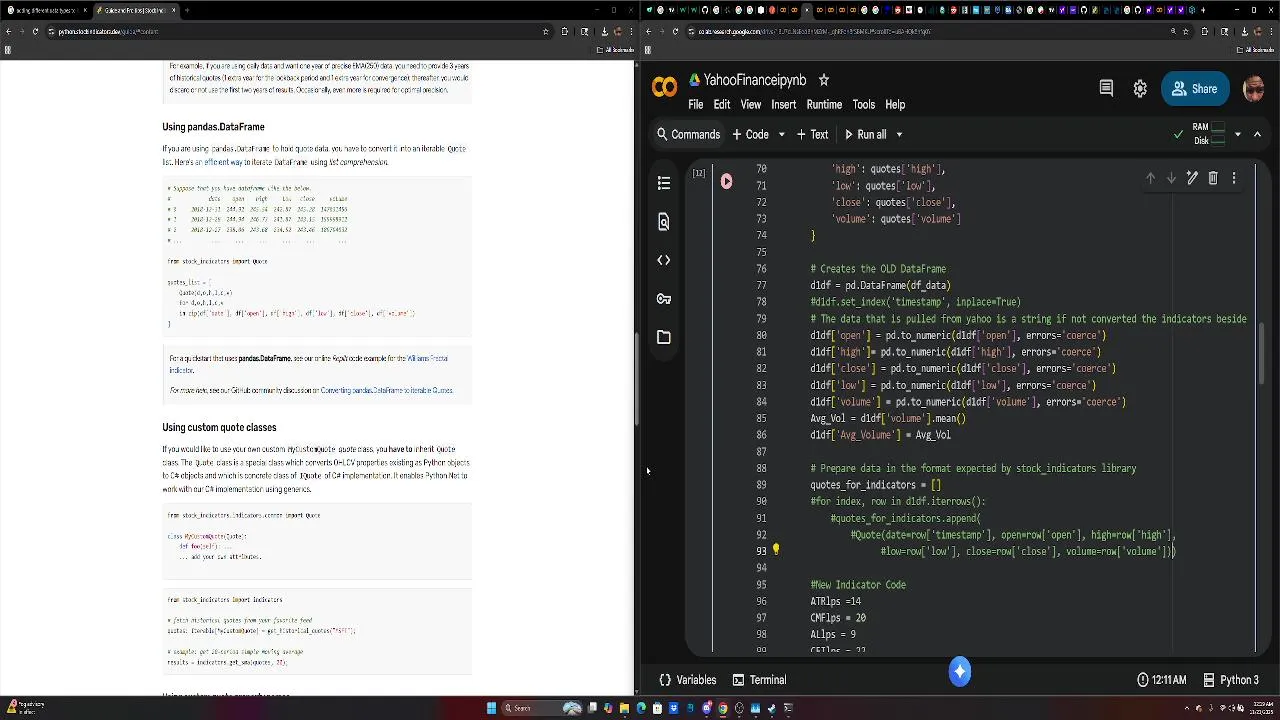Open the Terminal panel
The width and height of the screenshot is (1280, 720).
[759, 680]
